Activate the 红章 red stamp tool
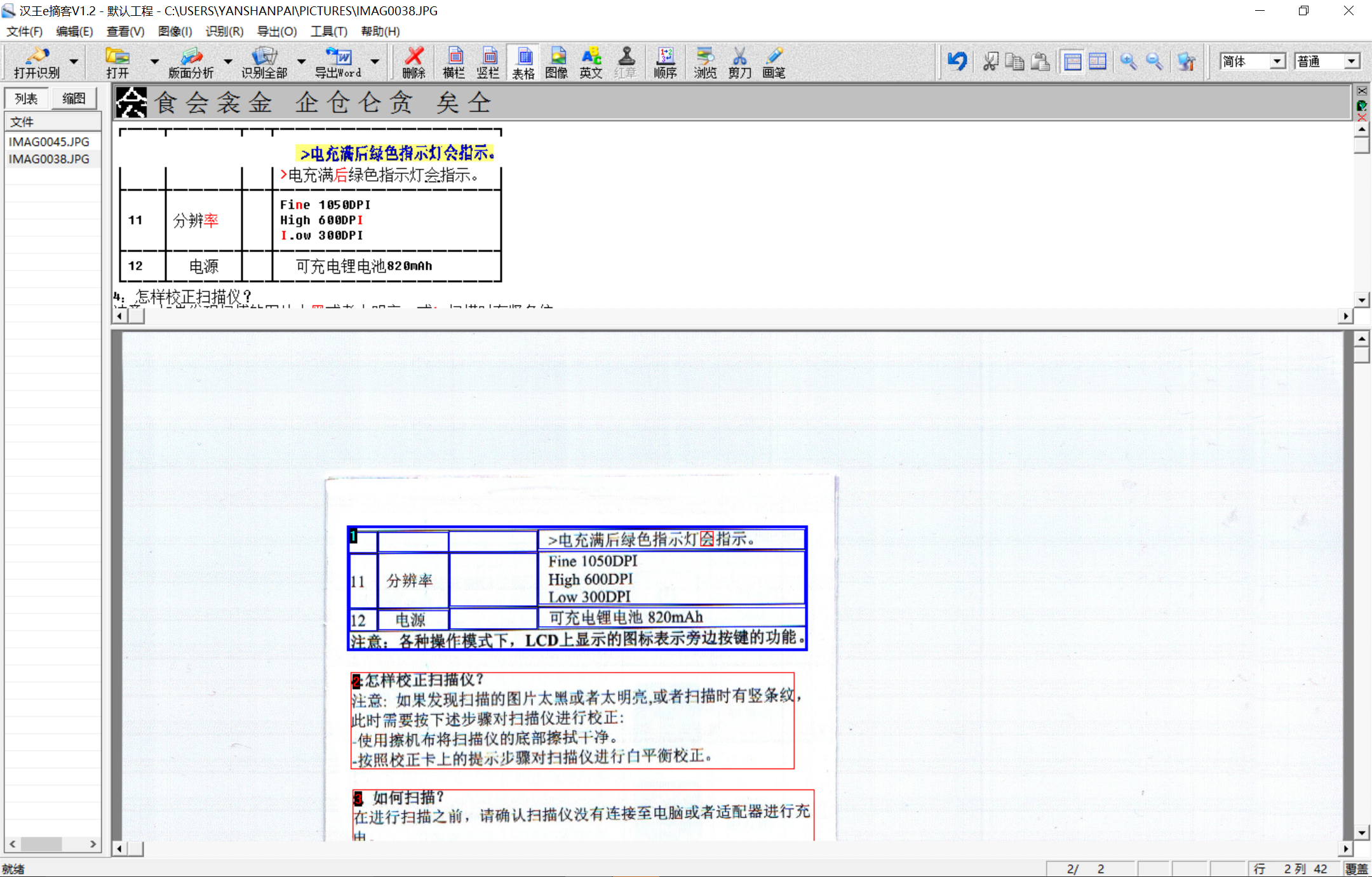Image resolution: width=1372 pixels, height=877 pixels. pyautogui.click(x=626, y=62)
